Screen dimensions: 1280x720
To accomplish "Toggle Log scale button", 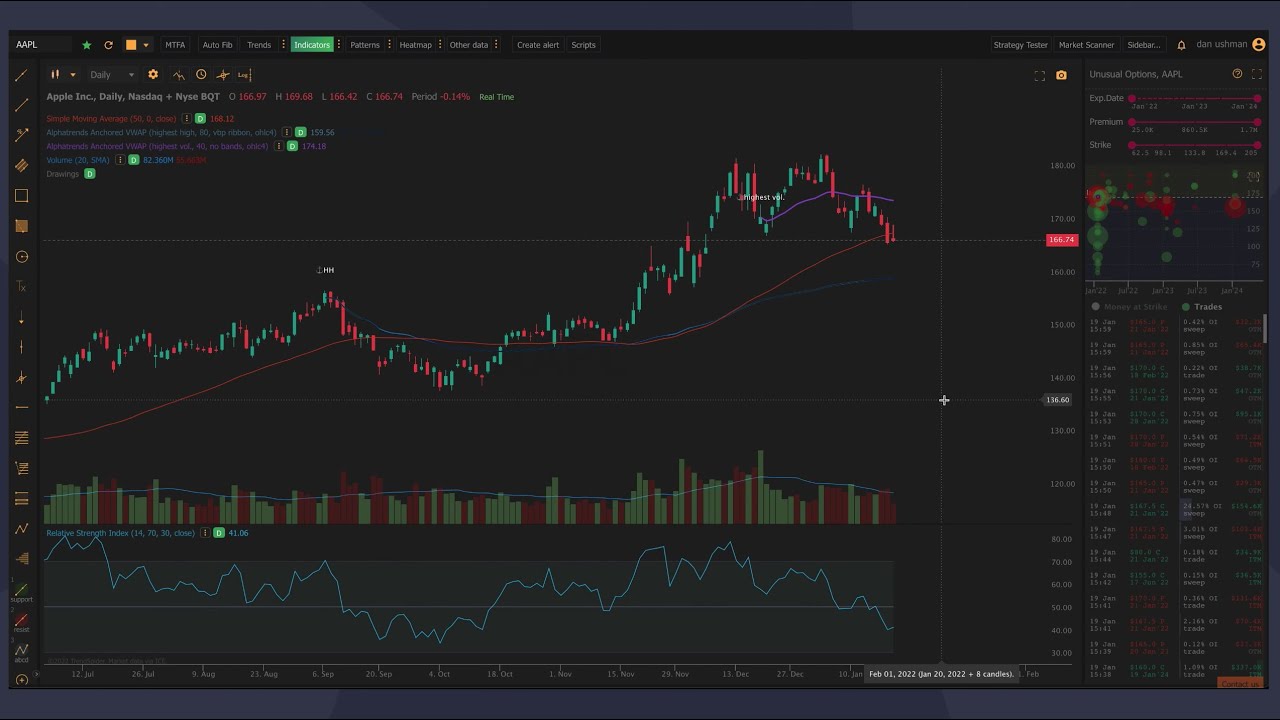I will pyautogui.click(x=243, y=74).
